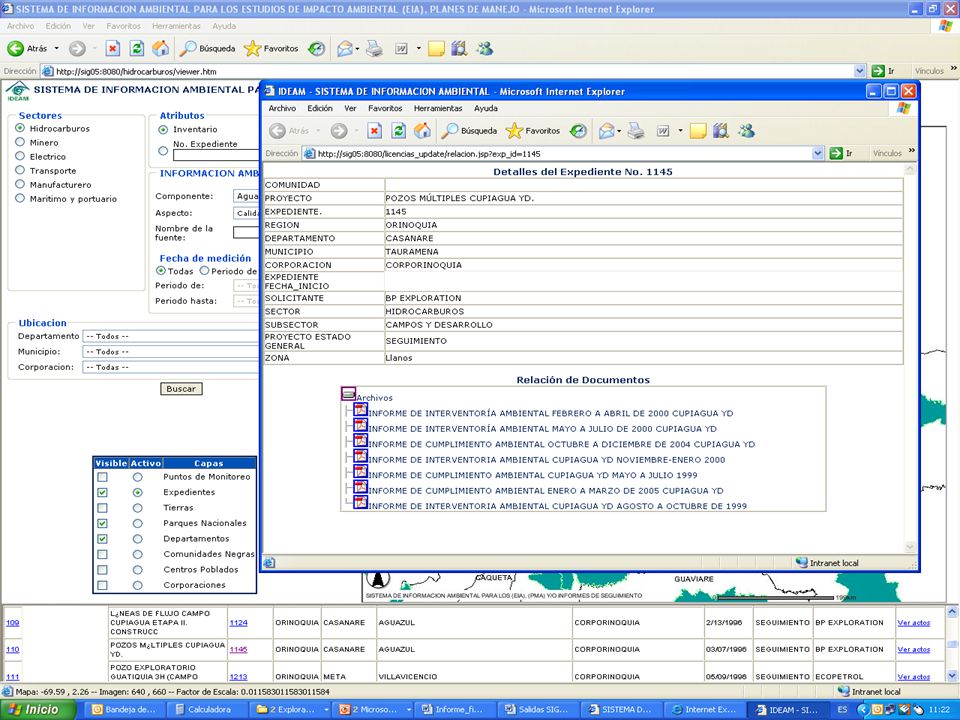Viewport: 960px width, 720px height.
Task: Open Atrás history arrow in background viewer window
Action: click(56, 48)
